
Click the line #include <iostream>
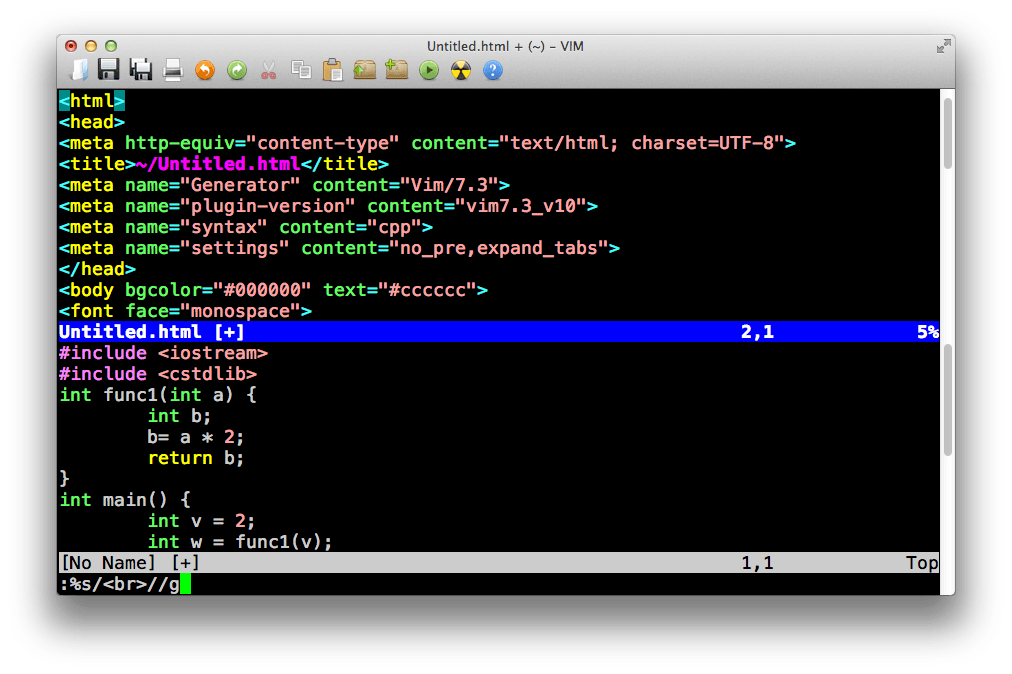click(163, 352)
